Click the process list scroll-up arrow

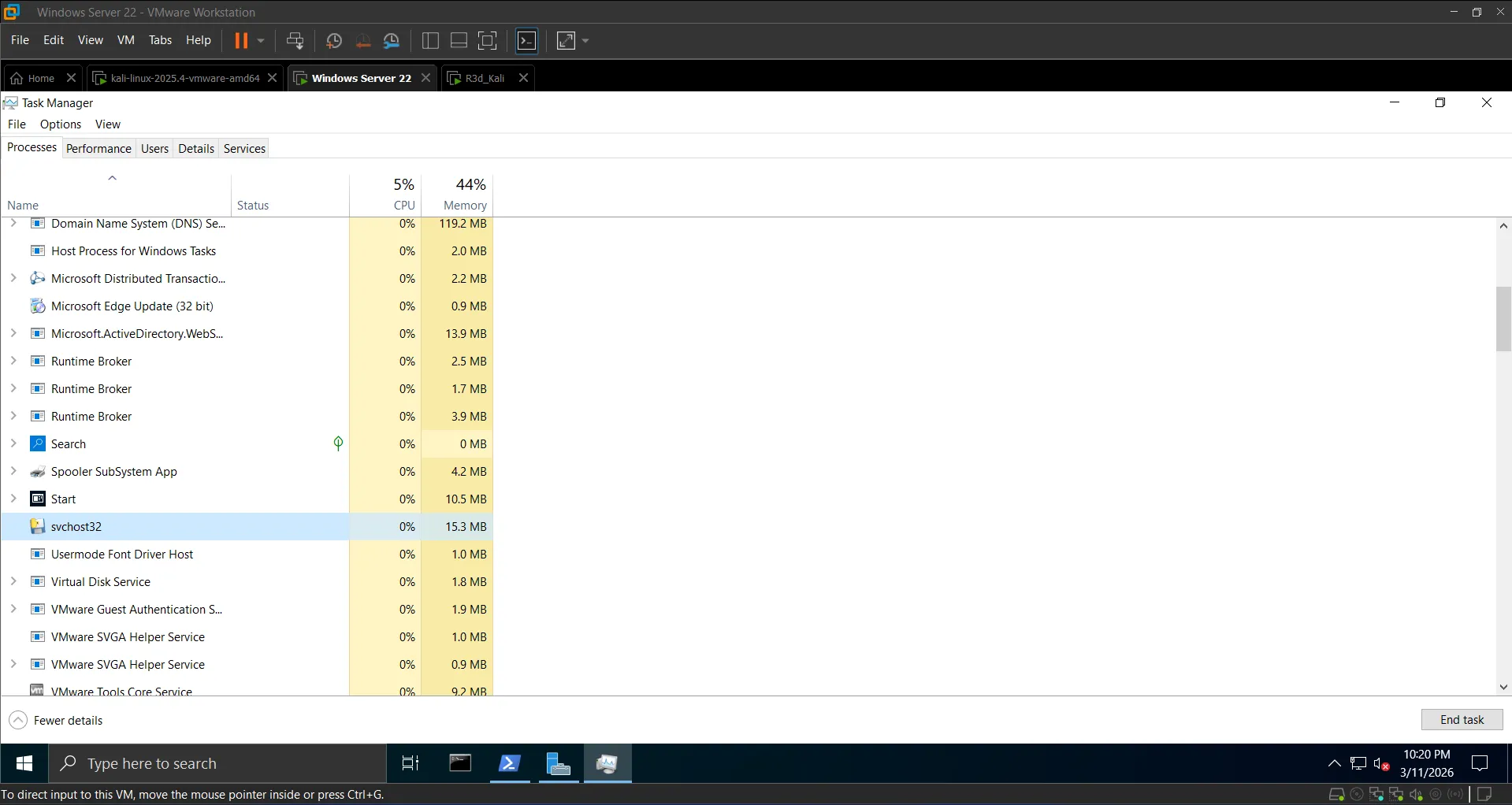(x=1503, y=226)
